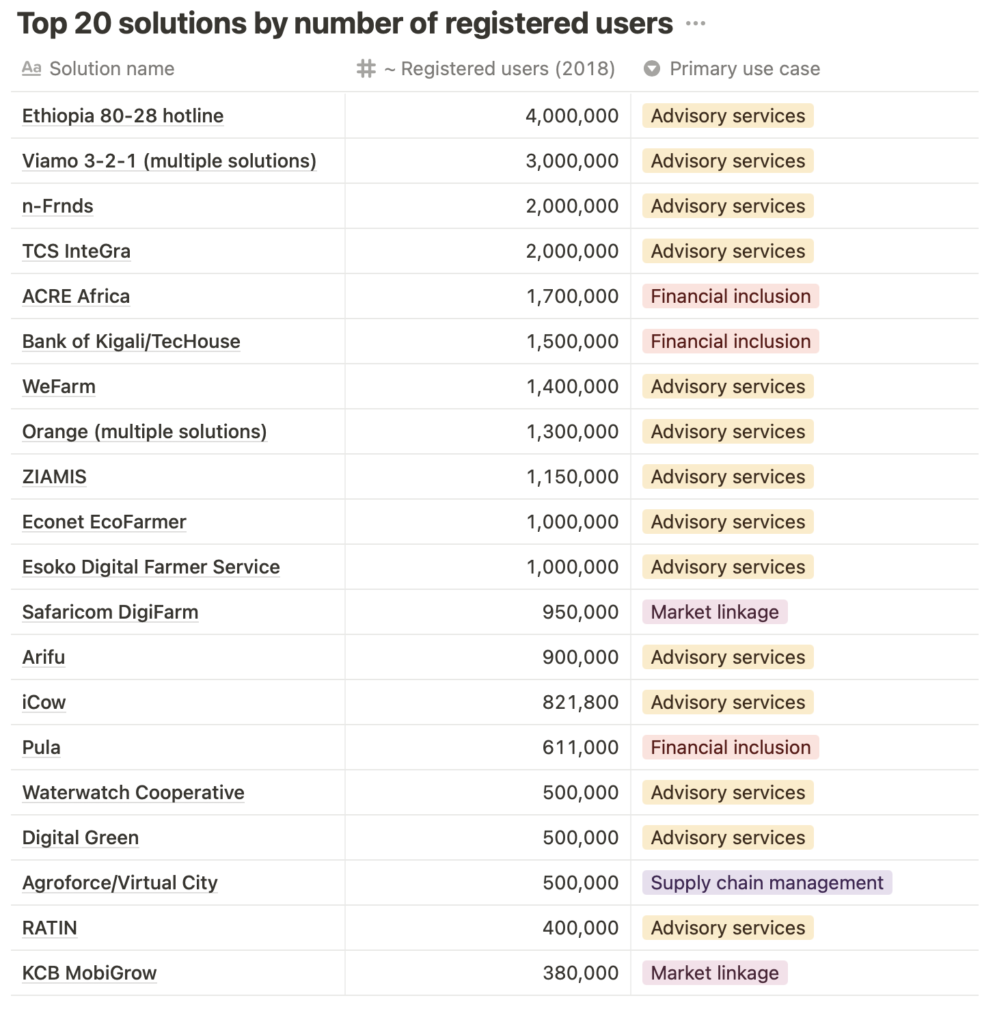Image resolution: width=995 pixels, height=1024 pixels.
Task: Click the hash icon in the Registered users header
Action: coord(366,69)
